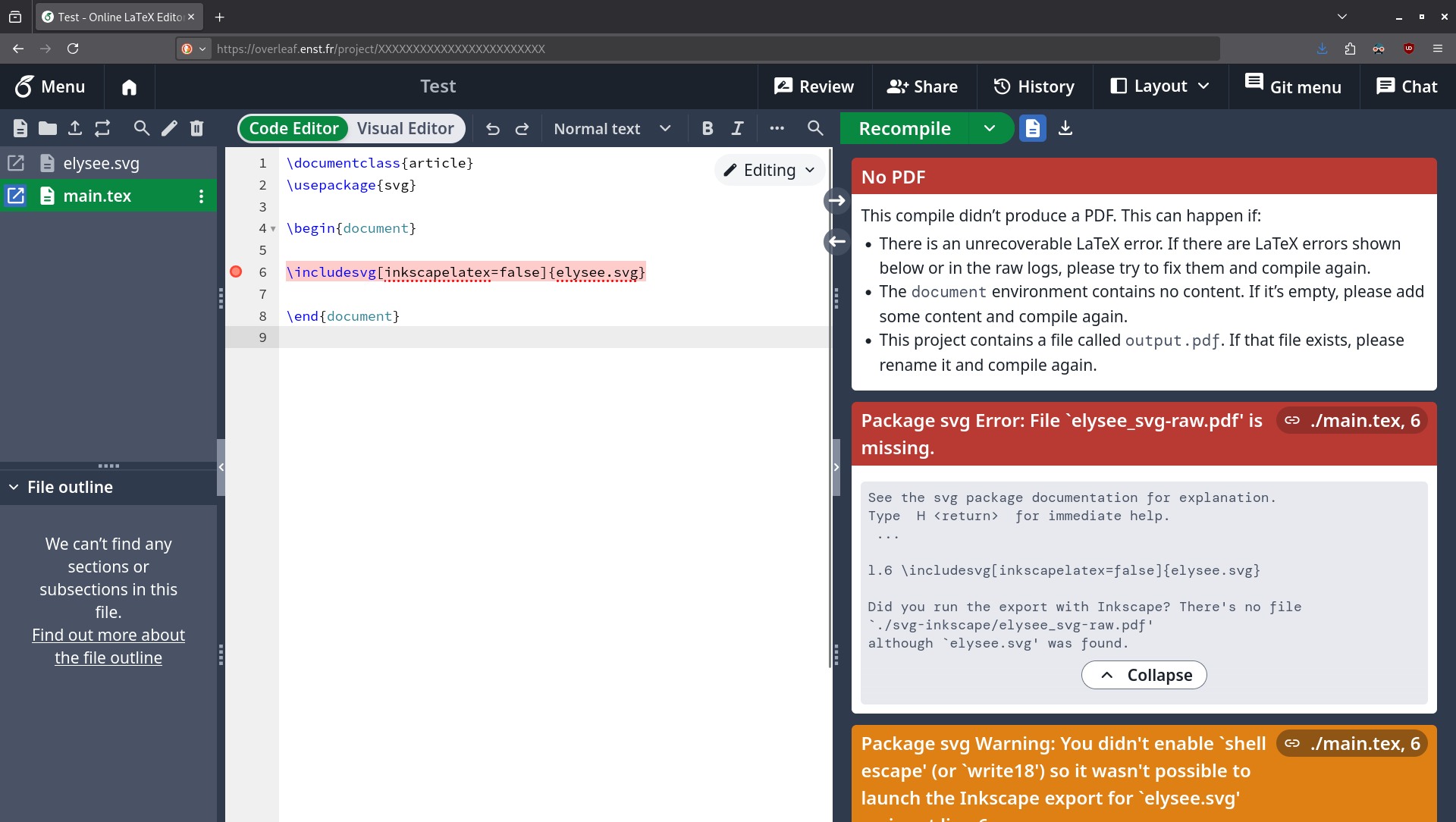Toggle the red error marker on line 6
Screen dimensions: 1456x822
(x=236, y=272)
